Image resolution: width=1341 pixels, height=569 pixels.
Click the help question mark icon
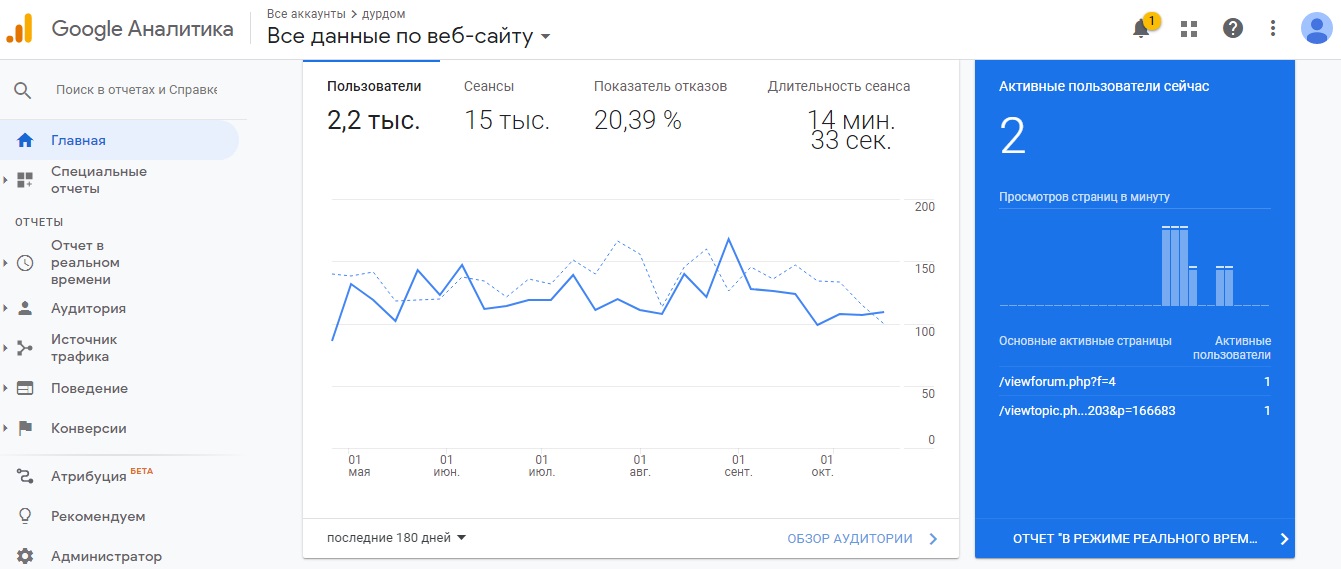(1232, 28)
